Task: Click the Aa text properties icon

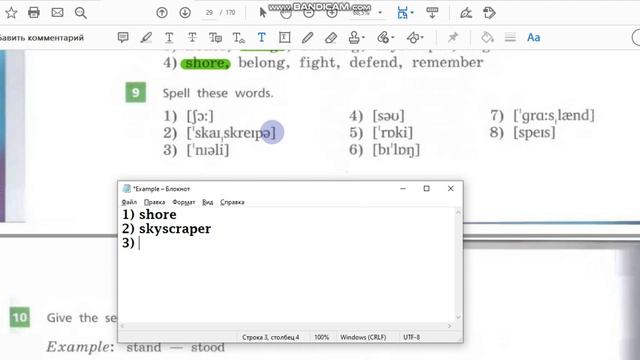Action: pyautogui.click(x=533, y=38)
